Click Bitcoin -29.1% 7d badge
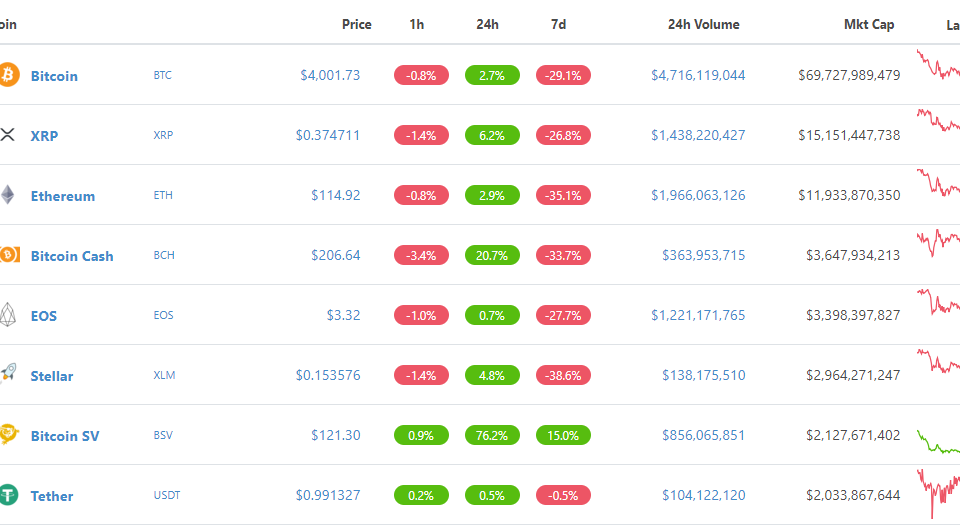 point(563,75)
